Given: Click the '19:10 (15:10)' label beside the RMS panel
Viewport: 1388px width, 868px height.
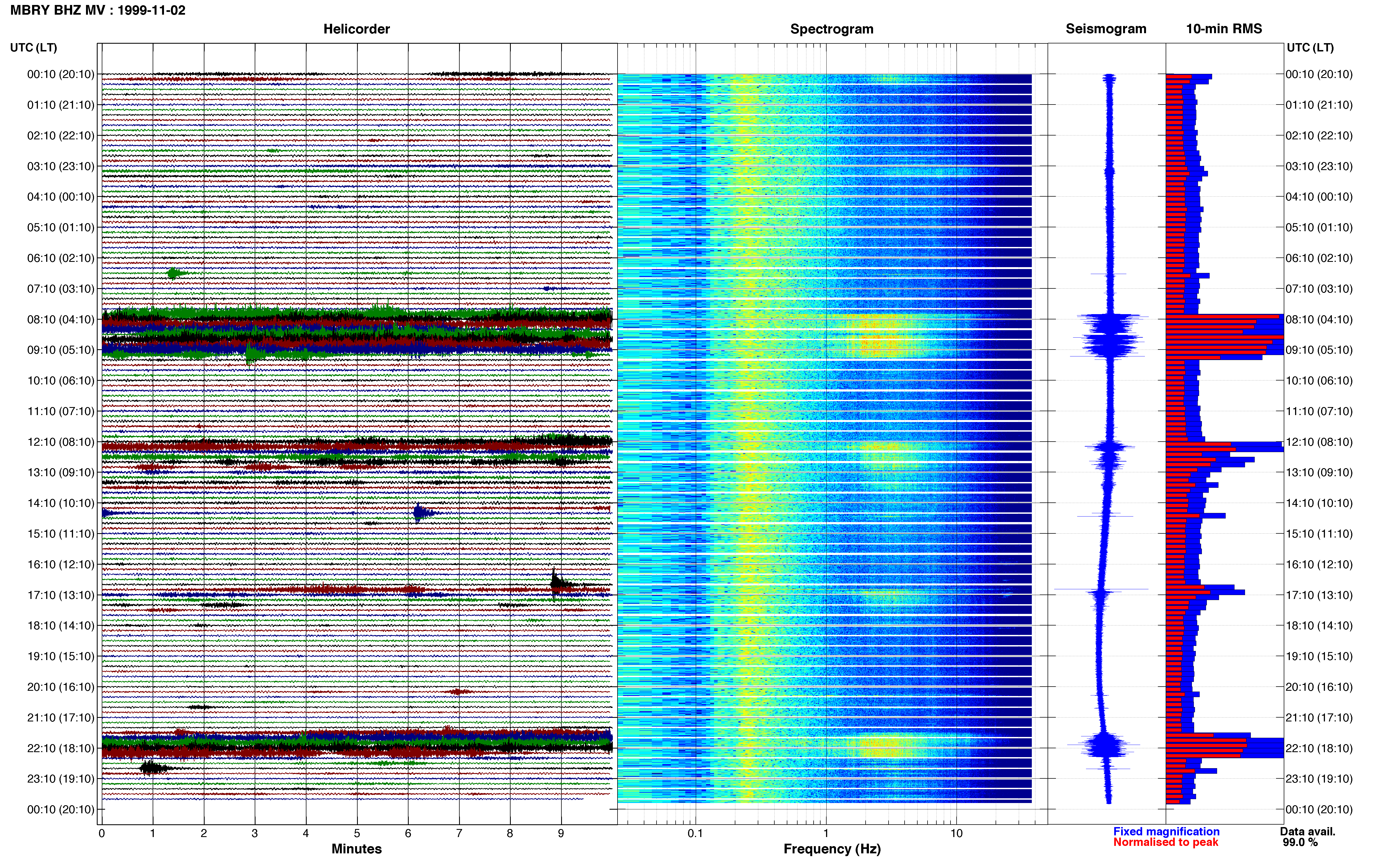Looking at the screenshot, I should pyautogui.click(x=1319, y=656).
